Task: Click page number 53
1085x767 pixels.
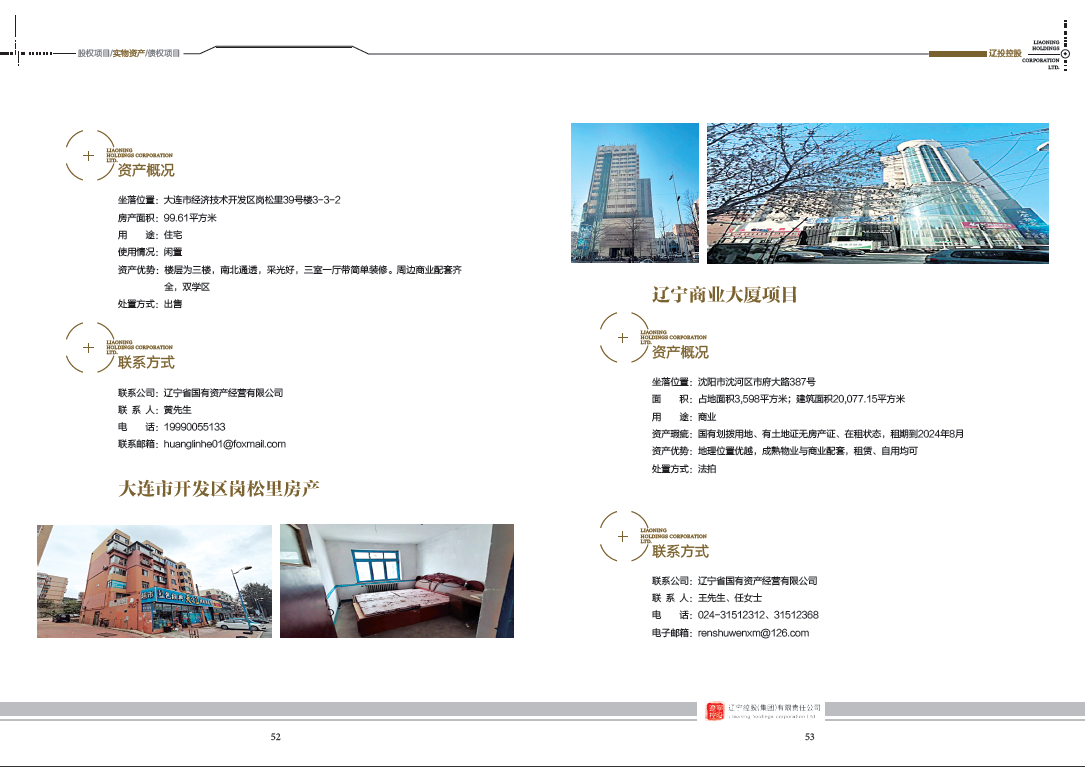Action: [x=810, y=737]
